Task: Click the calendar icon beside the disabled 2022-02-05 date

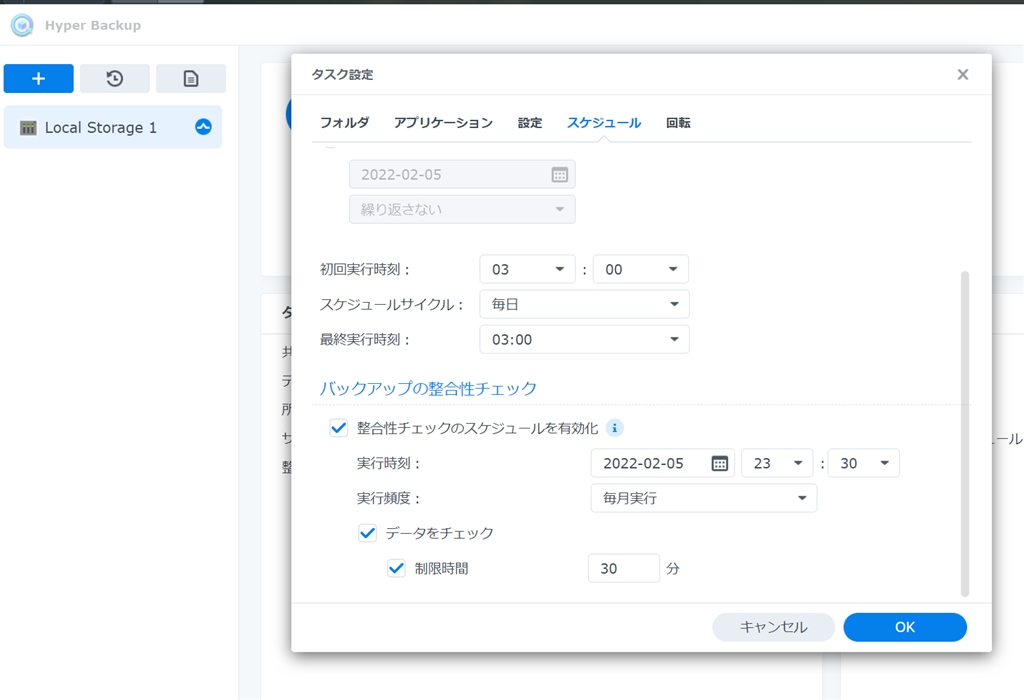Action: [560, 174]
